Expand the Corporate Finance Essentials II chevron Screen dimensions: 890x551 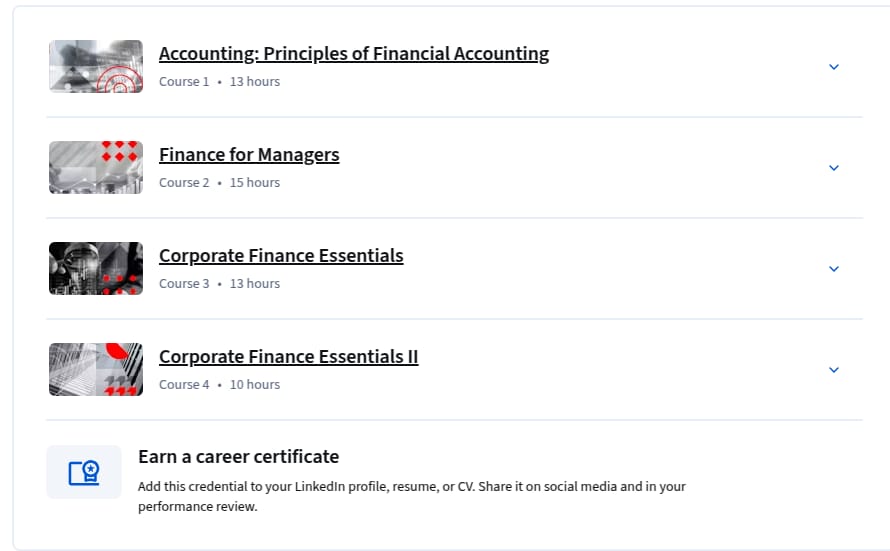click(x=834, y=370)
